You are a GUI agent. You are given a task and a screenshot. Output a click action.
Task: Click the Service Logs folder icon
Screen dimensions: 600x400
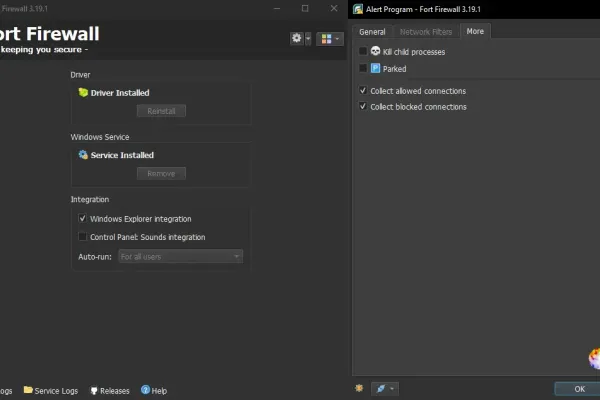point(28,390)
